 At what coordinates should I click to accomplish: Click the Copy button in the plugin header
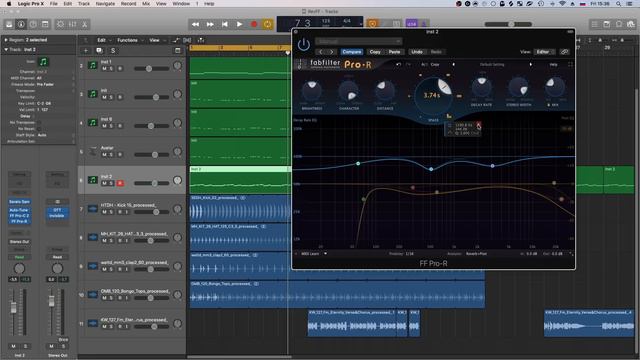tap(375, 52)
